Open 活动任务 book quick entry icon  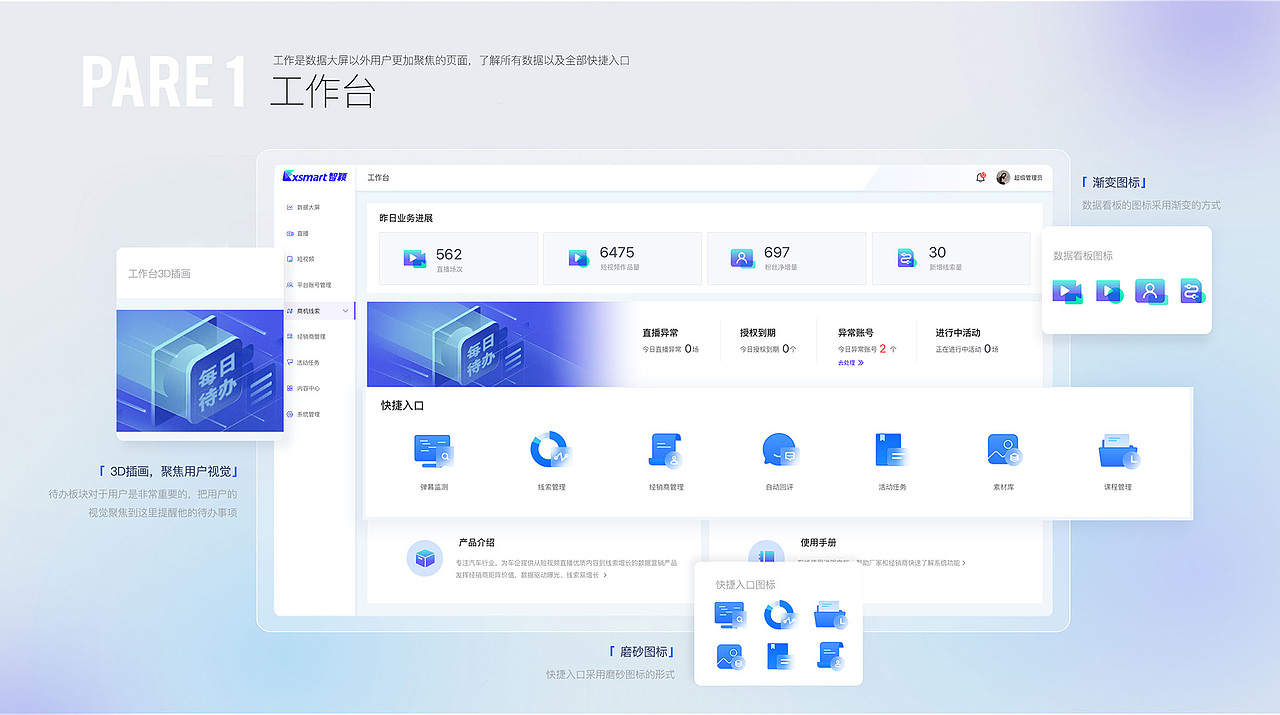coord(891,451)
